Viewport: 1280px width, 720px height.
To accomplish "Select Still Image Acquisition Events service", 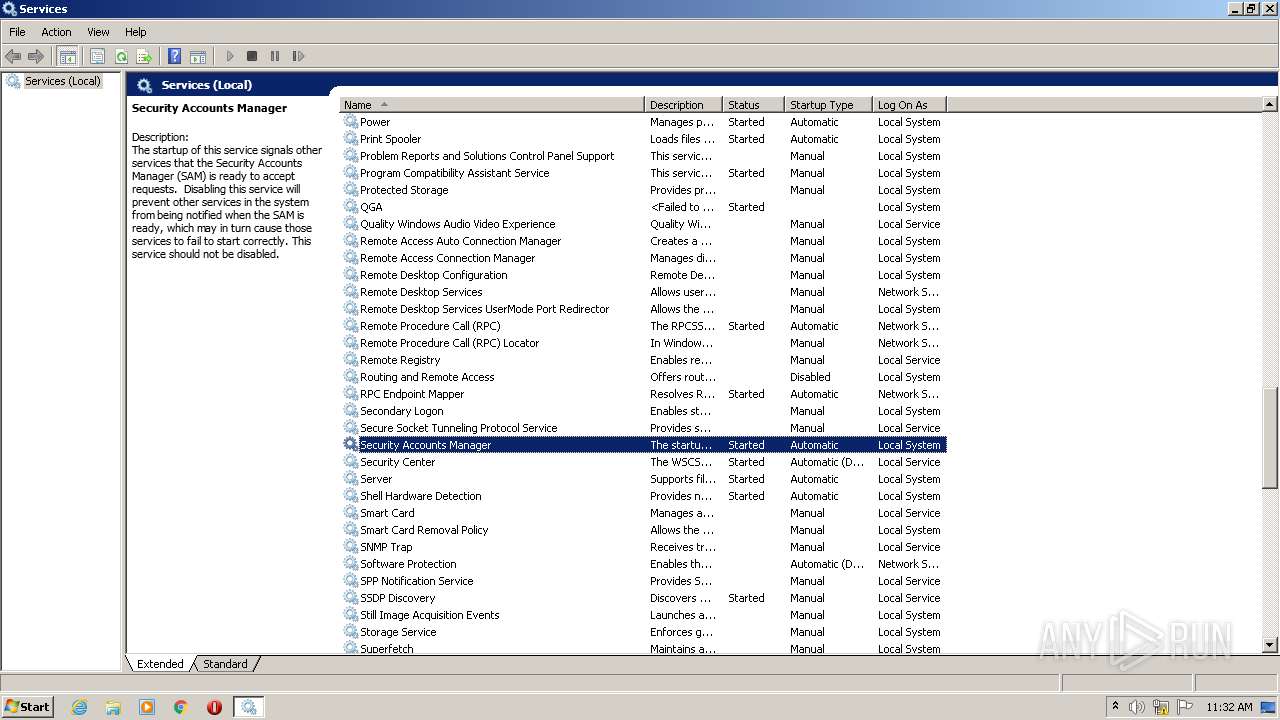I will [643, 615].
